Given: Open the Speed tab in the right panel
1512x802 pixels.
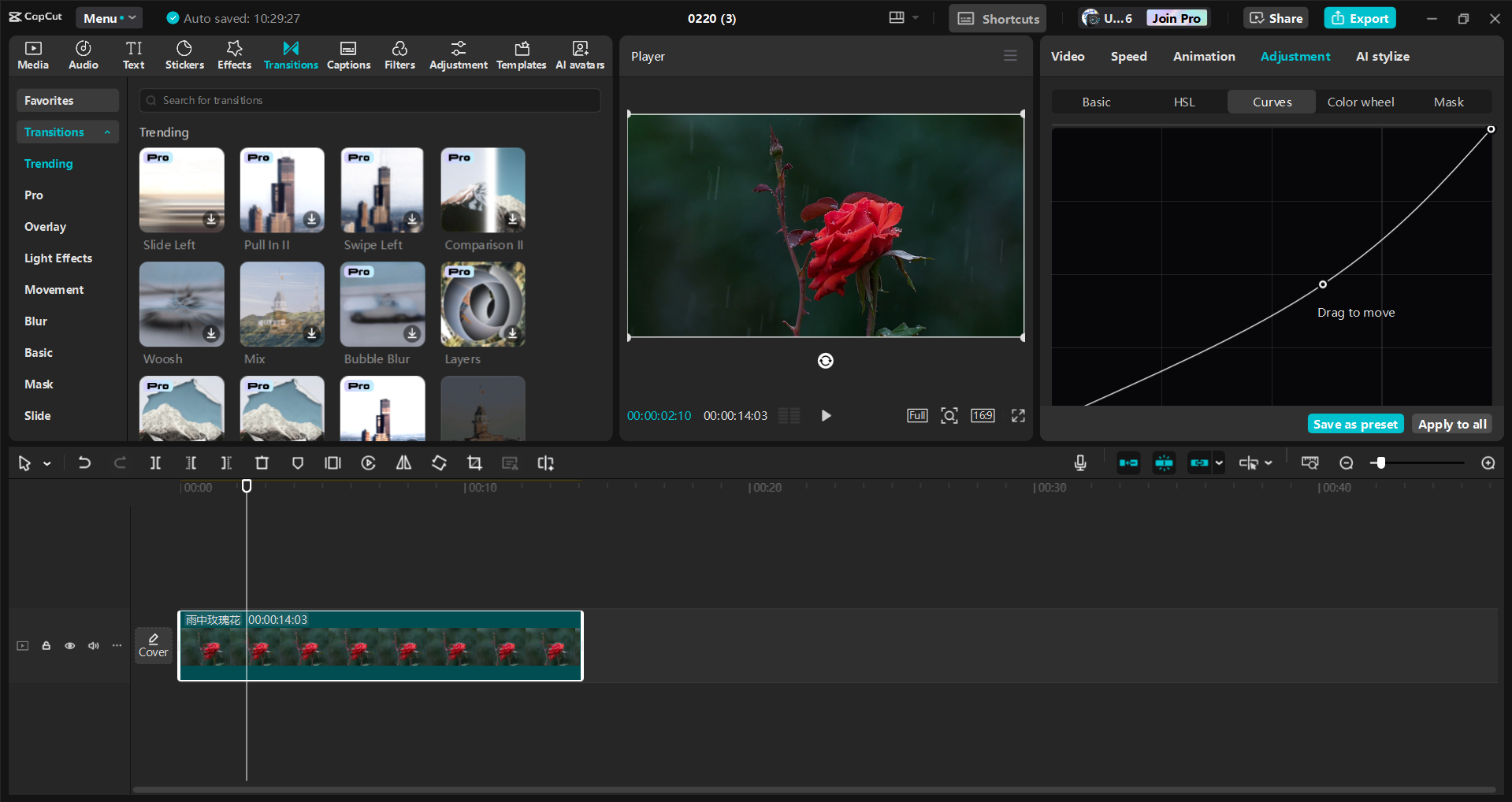Looking at the screenshot, I should [x=1128, y=56].
